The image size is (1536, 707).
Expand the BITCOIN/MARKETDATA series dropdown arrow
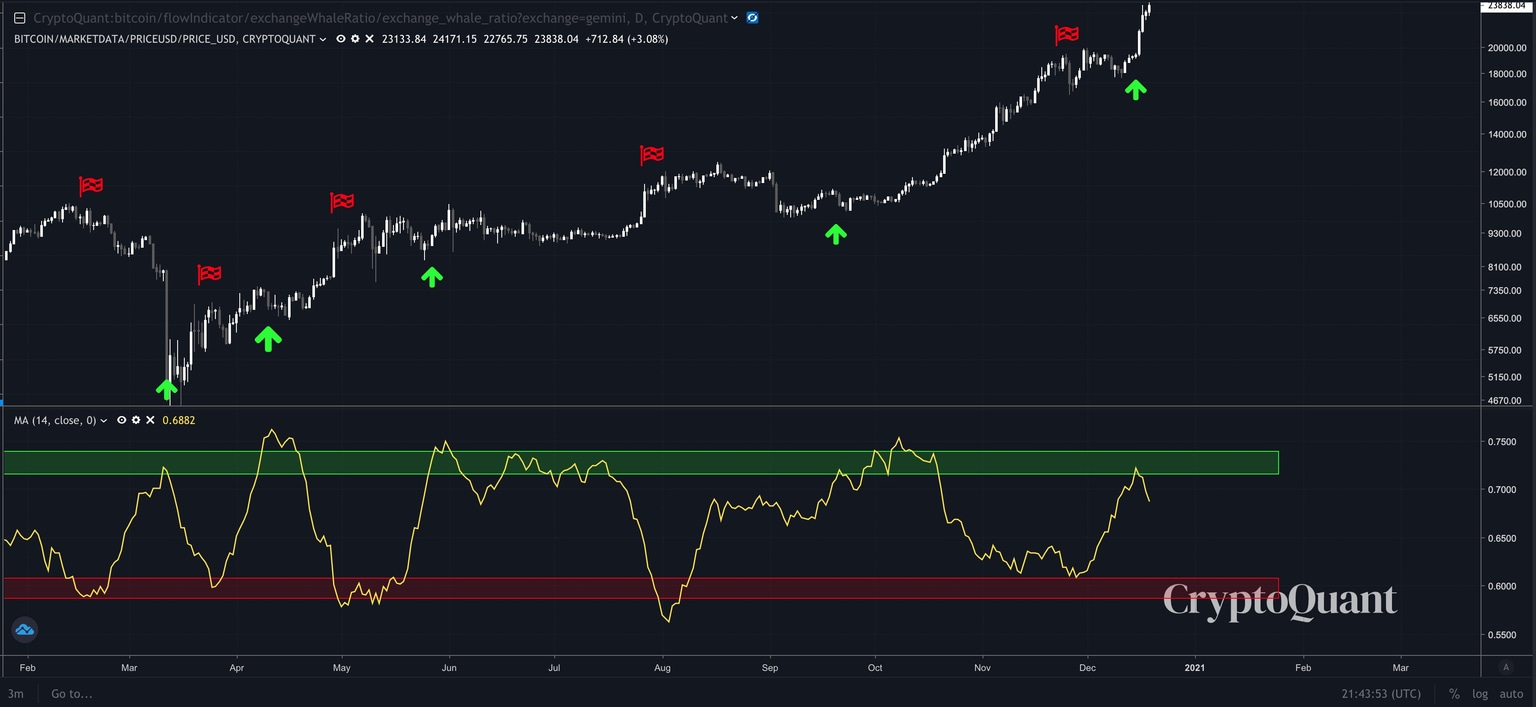(323, 39)
